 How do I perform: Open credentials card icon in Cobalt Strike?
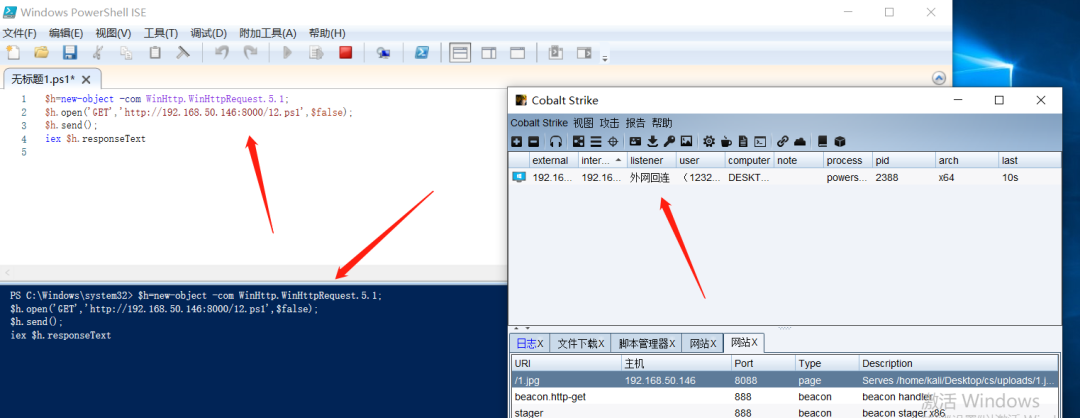tap(635, 141)
